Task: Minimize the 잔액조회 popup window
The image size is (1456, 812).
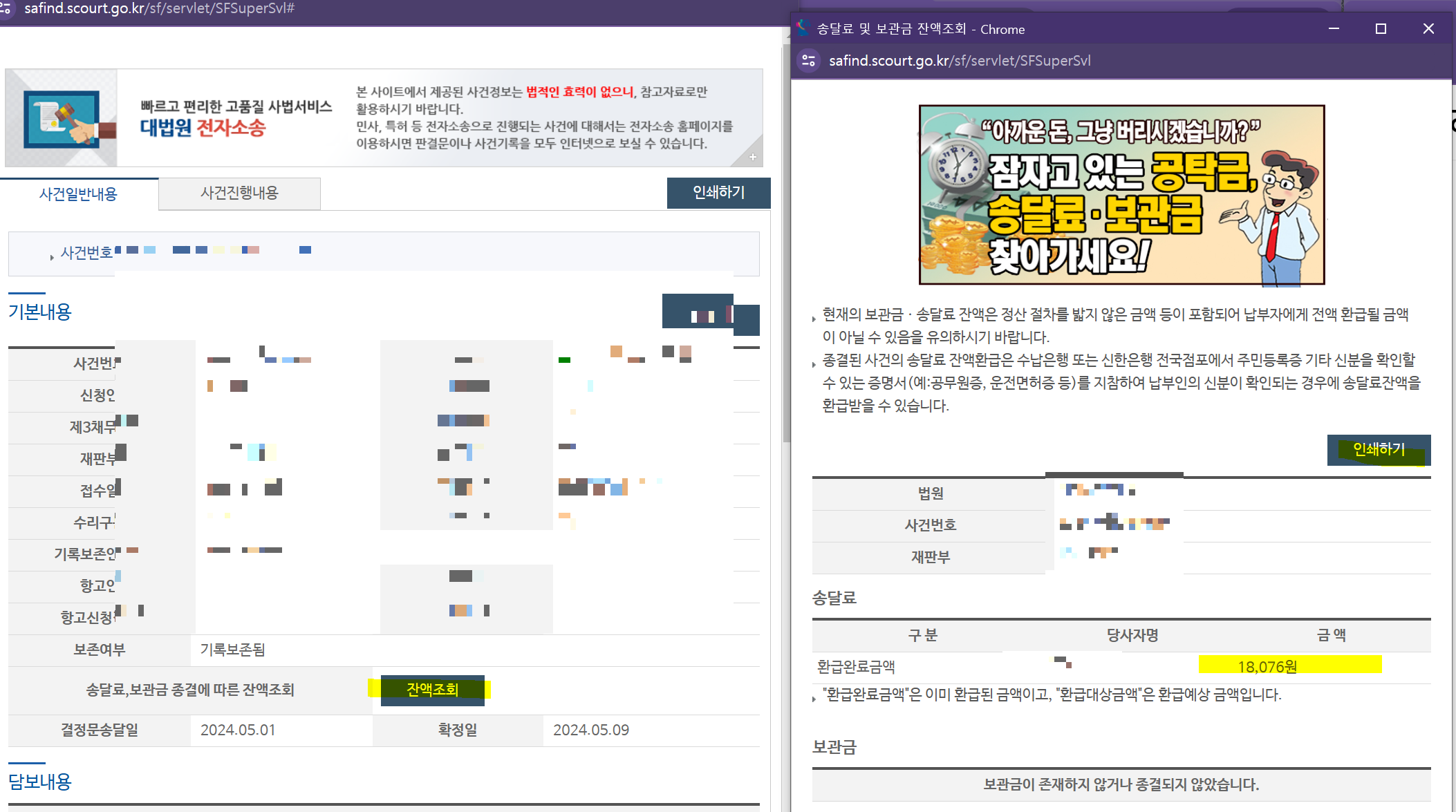Action: click(x=1334, y=28)
